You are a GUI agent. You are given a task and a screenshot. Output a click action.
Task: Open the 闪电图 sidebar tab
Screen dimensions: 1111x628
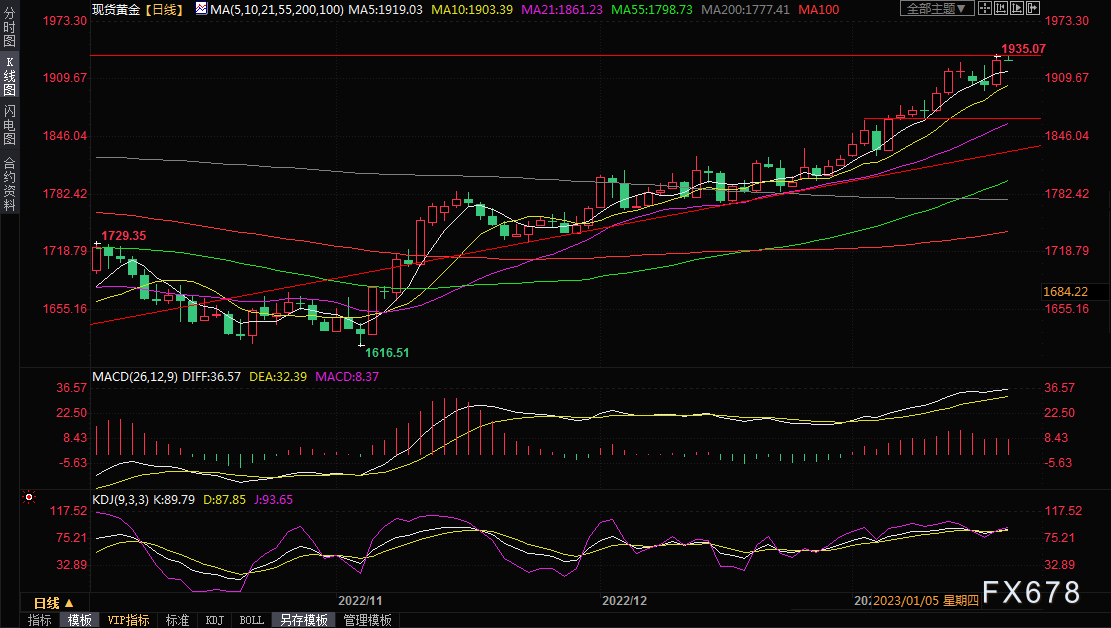[9, 125]
